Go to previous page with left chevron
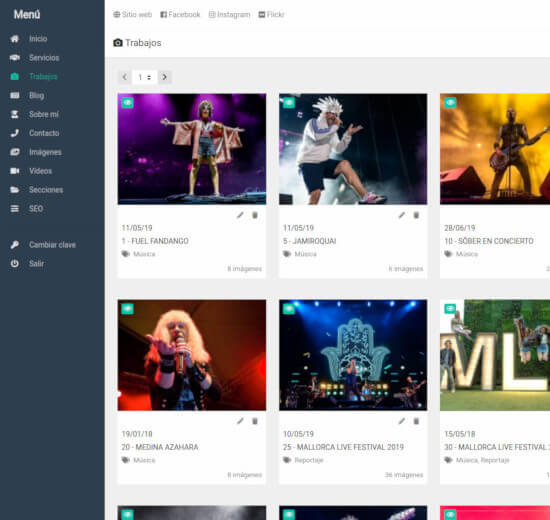550x520 pixels. pos(125,77)
